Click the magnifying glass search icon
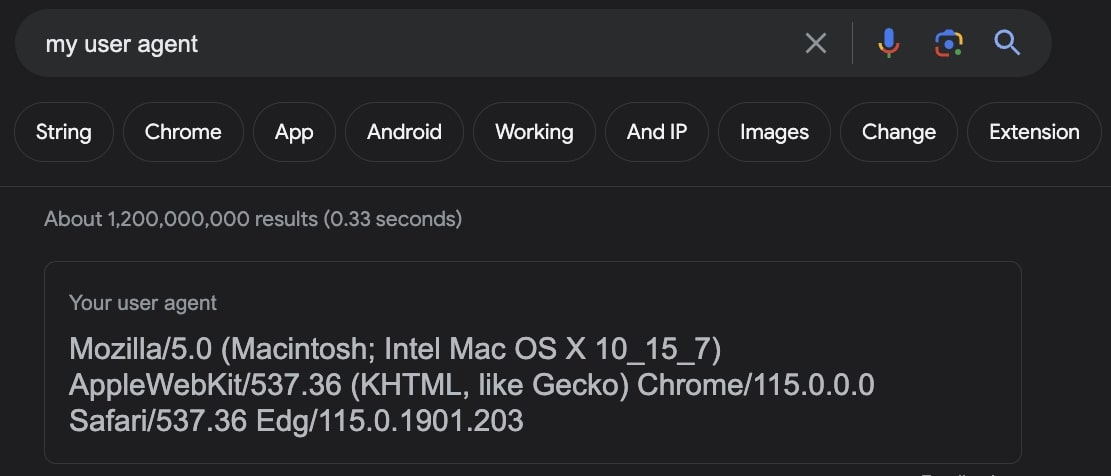Viewport: 1111px width, 476px height. tap(1006, 43)
